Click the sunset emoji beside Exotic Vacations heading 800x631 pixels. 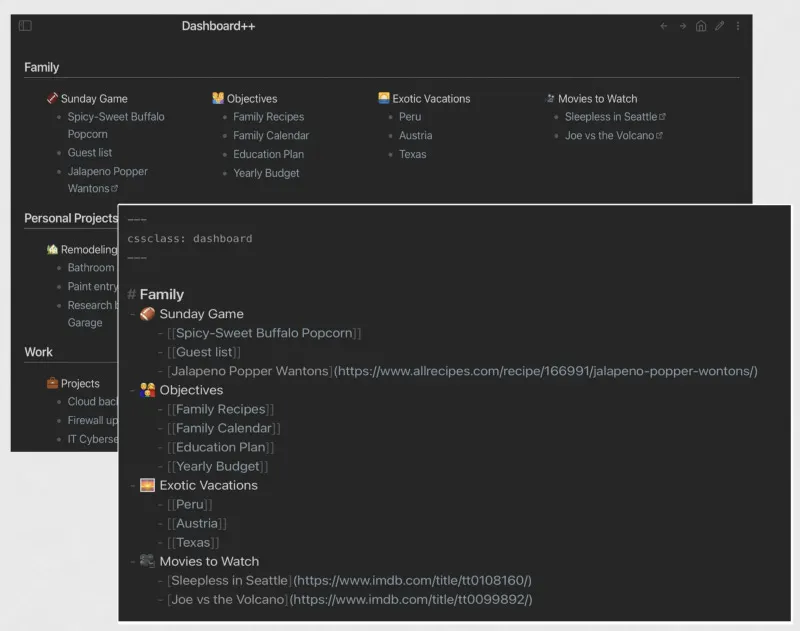coord(384,98)
